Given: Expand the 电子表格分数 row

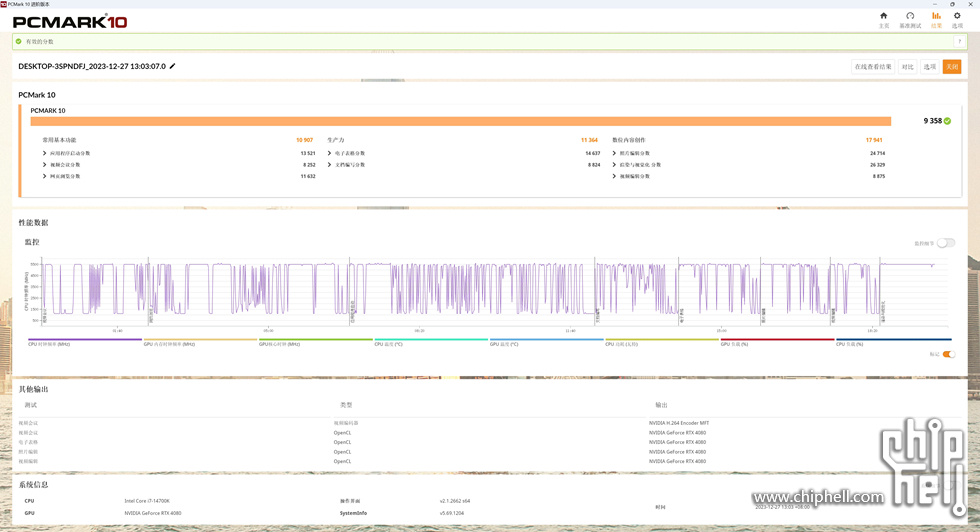Looking at the screenshot, I should pos(329,153).
